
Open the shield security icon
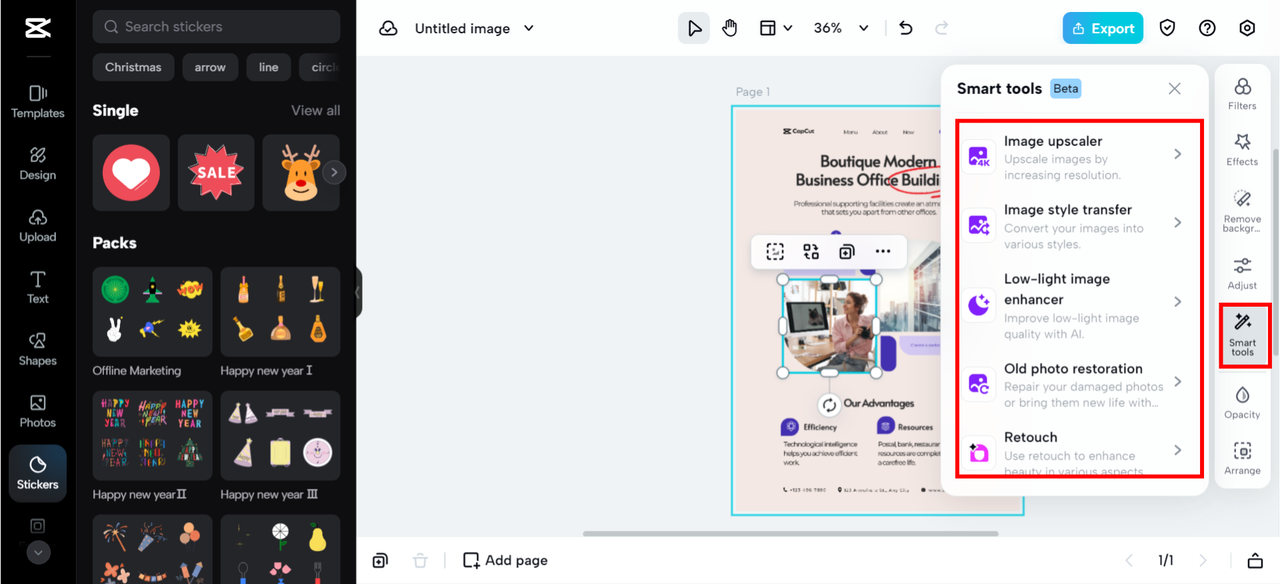click(1167, 28)
